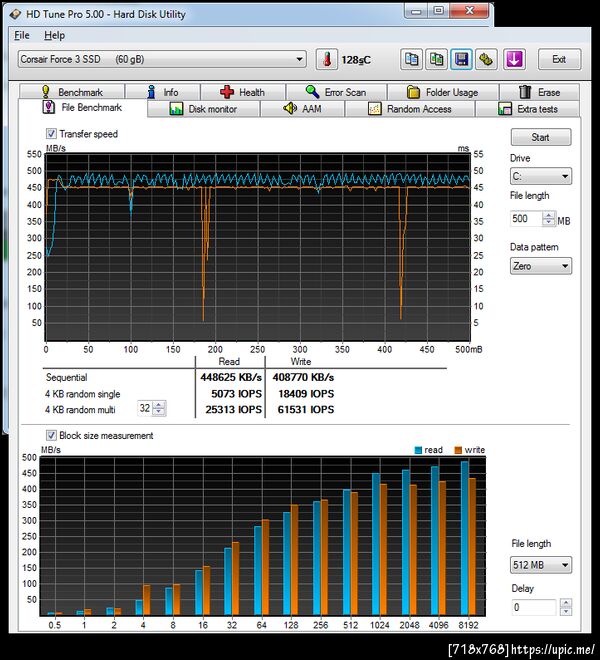Click the 5073 IOPS read value
The image size is (600, 660).
coord(236,394)
